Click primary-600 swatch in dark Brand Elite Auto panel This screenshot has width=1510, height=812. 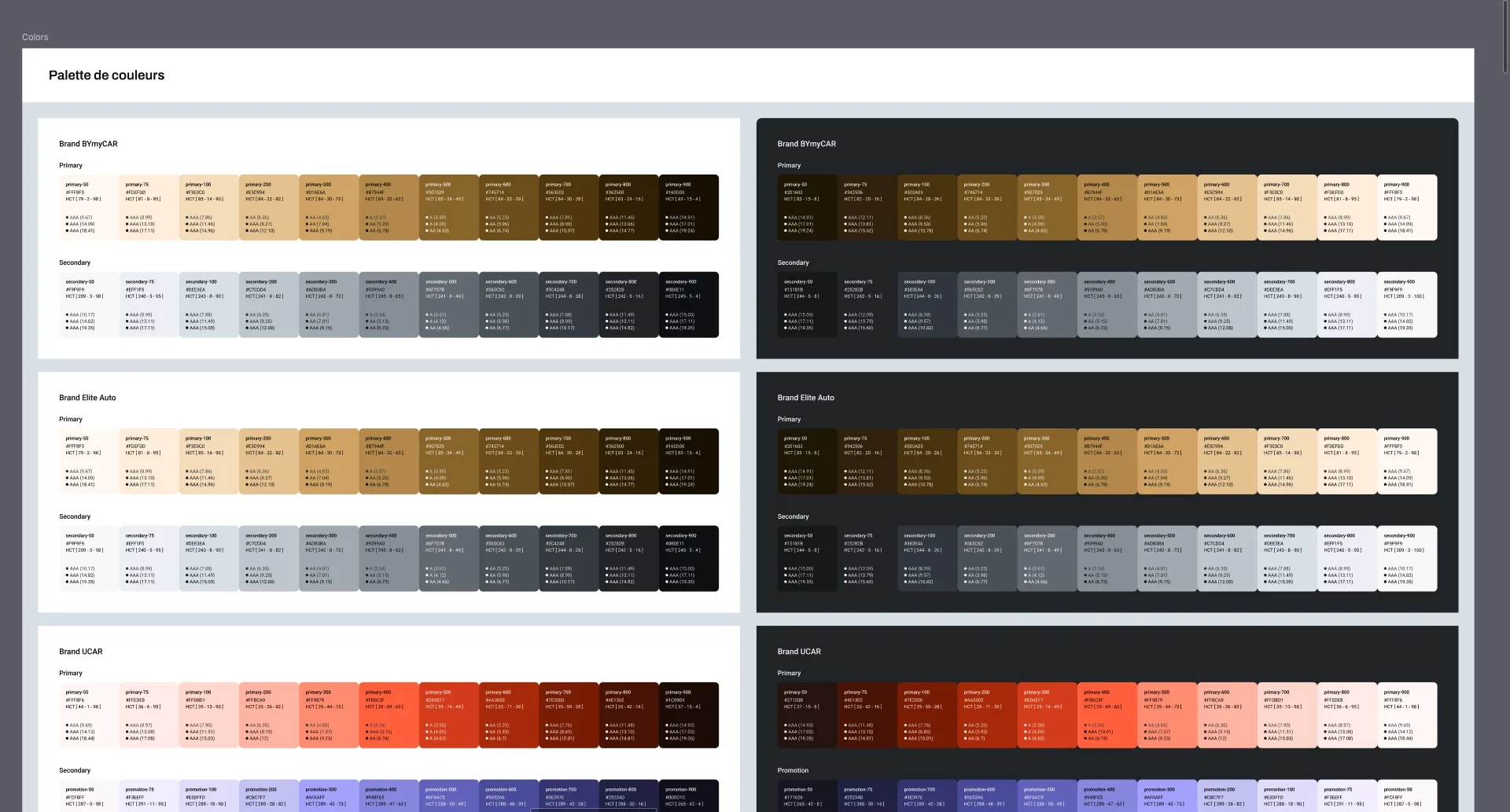[x=1228, y=461]
